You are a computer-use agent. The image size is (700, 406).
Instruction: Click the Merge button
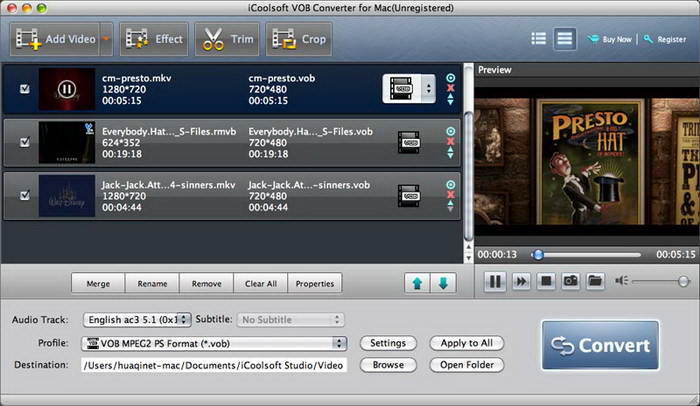(x=98, y=284)
